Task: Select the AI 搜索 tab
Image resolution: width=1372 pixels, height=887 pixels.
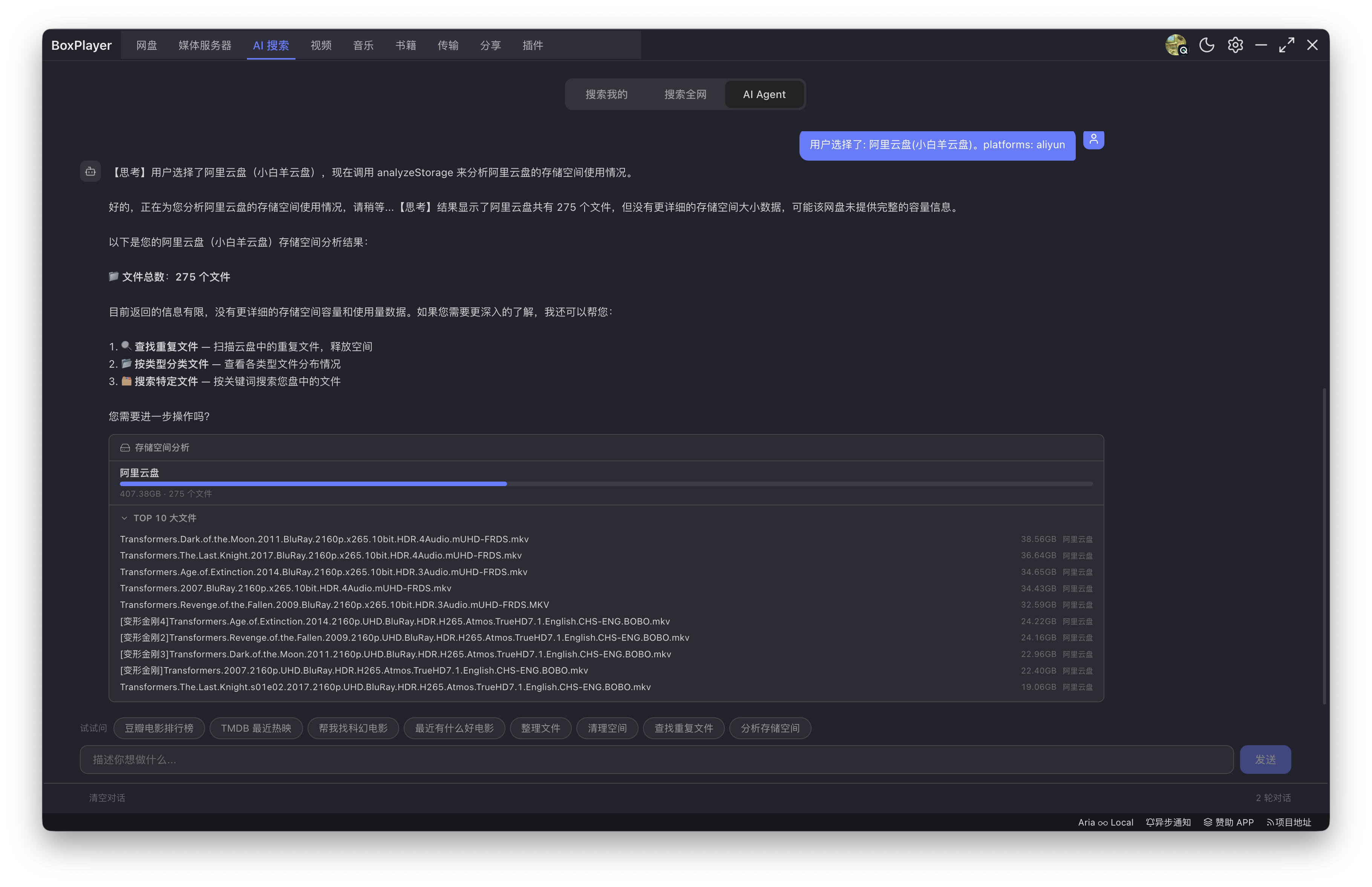Action: [x=271, y=45]
